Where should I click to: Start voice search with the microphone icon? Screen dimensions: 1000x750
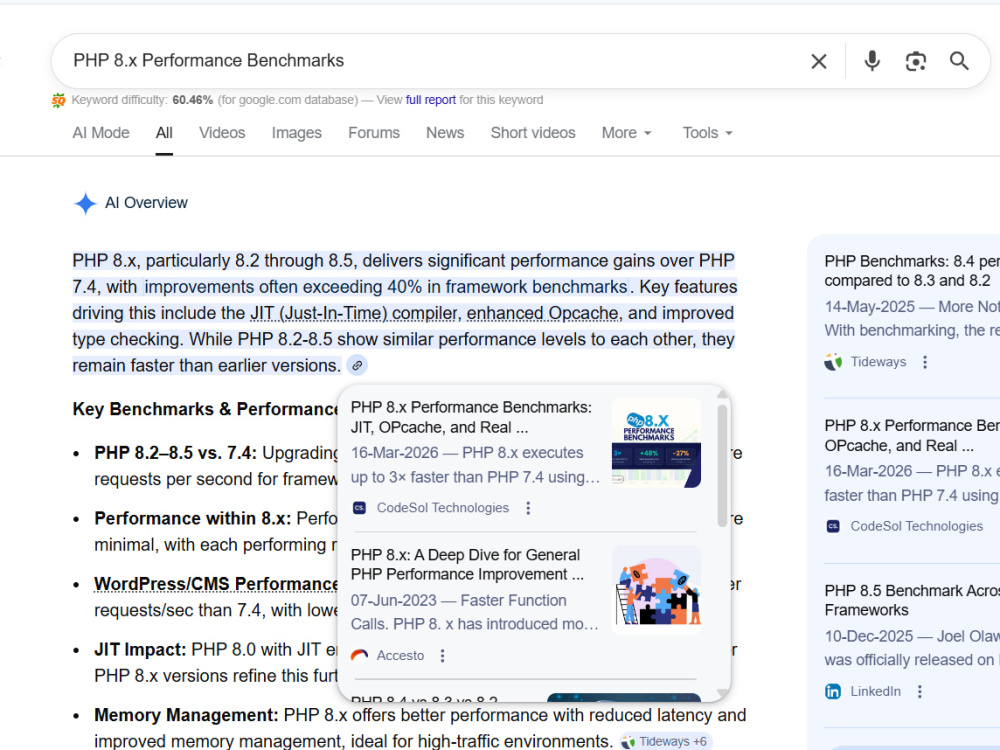tap(872, 61)
